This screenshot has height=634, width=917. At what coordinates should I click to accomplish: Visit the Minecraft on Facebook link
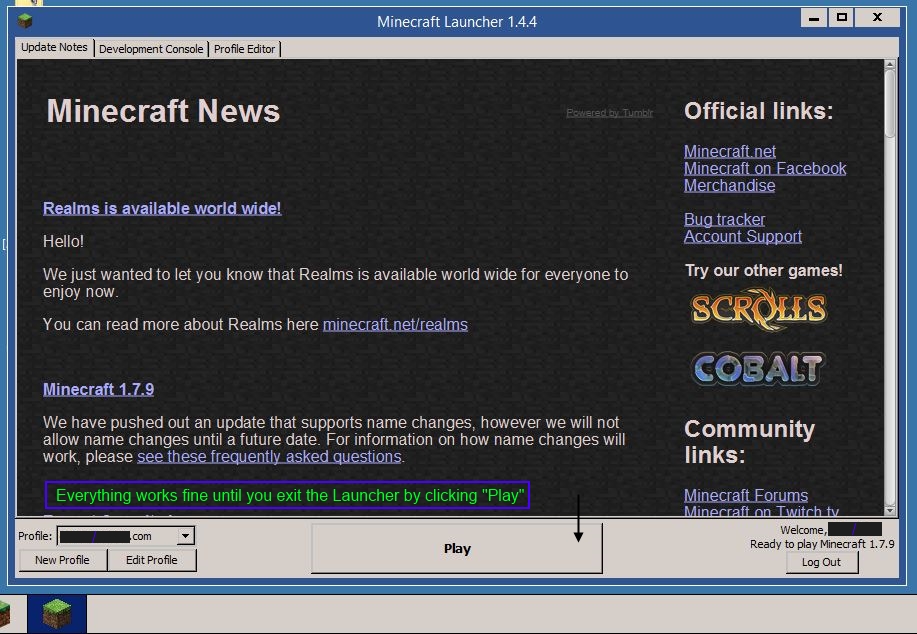(x=764, y=168)
